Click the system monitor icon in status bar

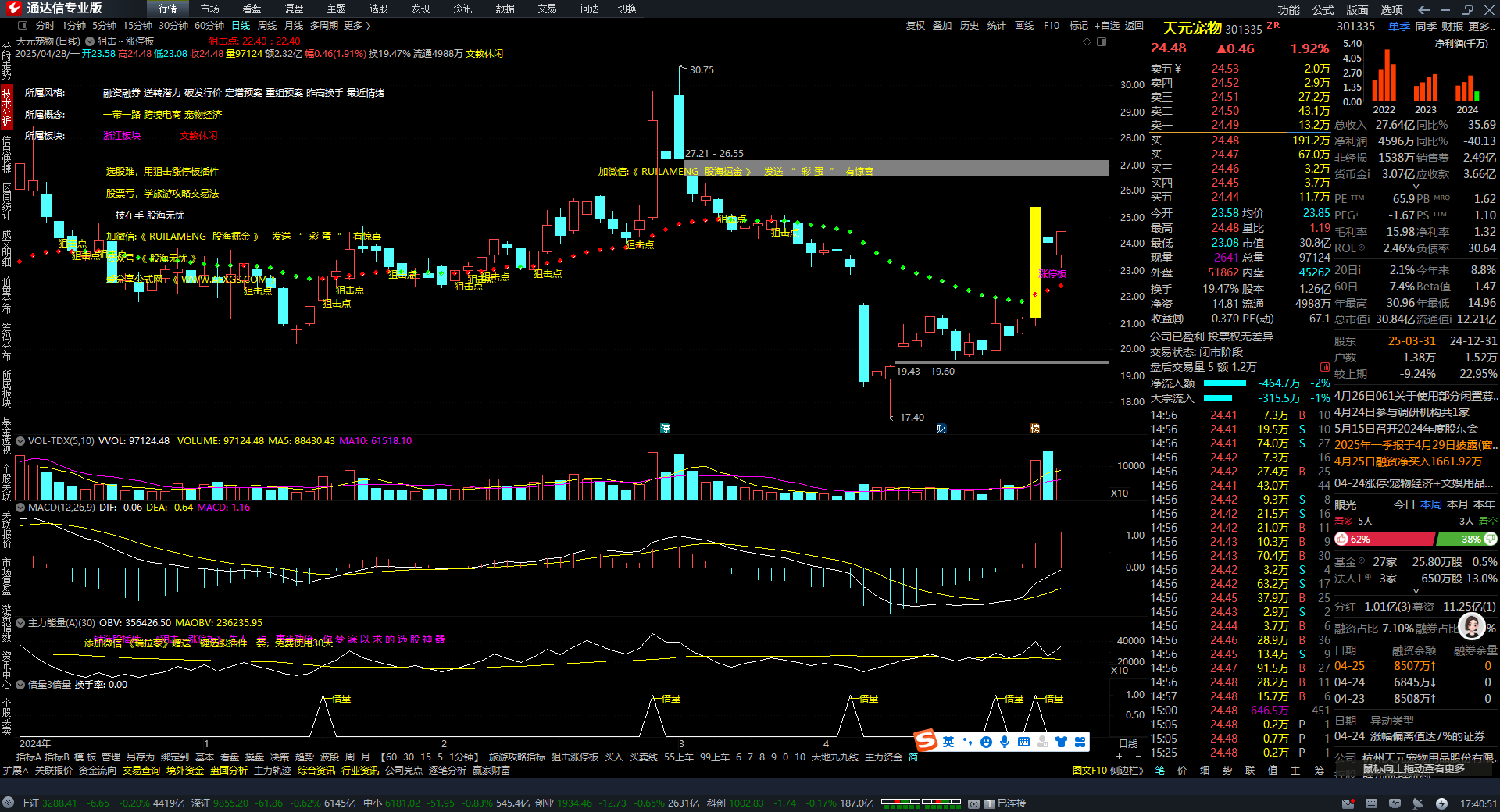1395,803
